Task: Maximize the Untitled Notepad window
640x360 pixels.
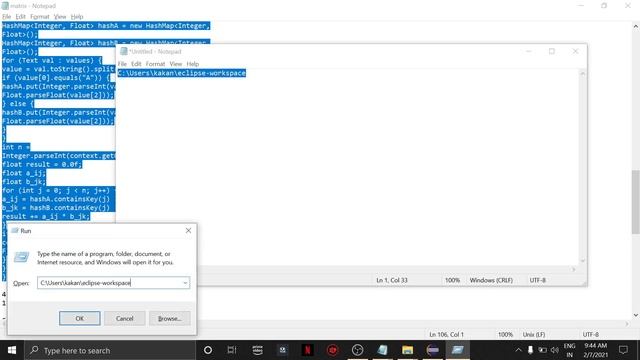Action: 552,51
